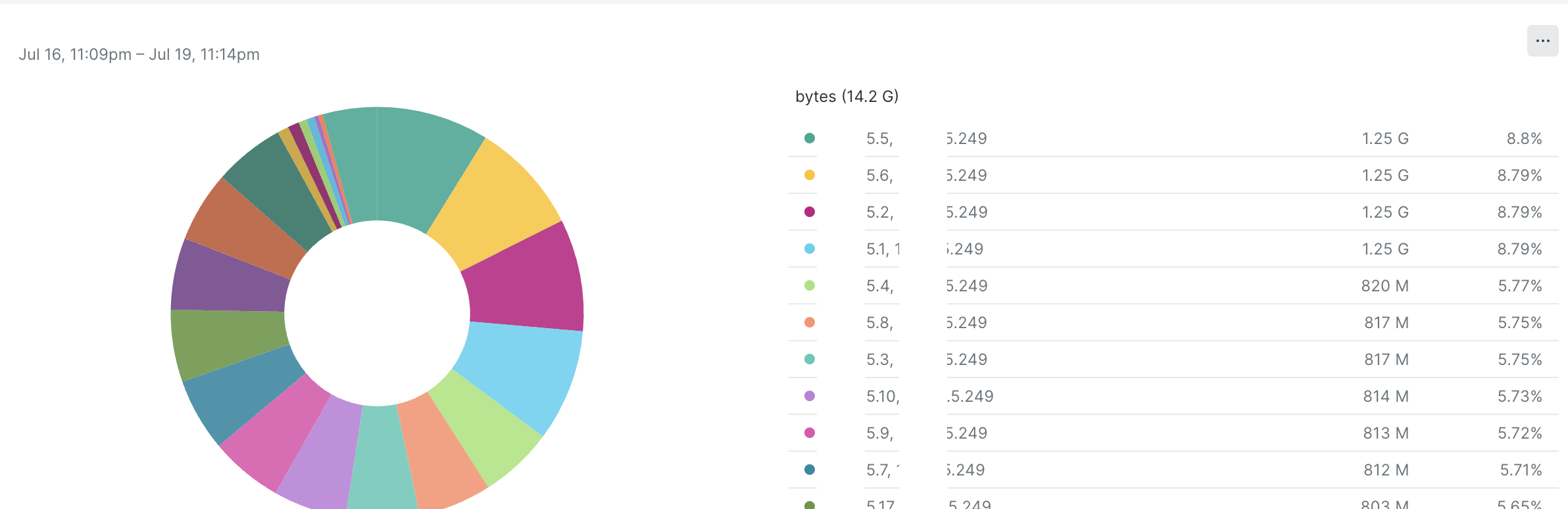Click the 'bytes (14.2 G)' legend header
The width and height of the screenshot is (1568, 509).
tap(847, 97)
